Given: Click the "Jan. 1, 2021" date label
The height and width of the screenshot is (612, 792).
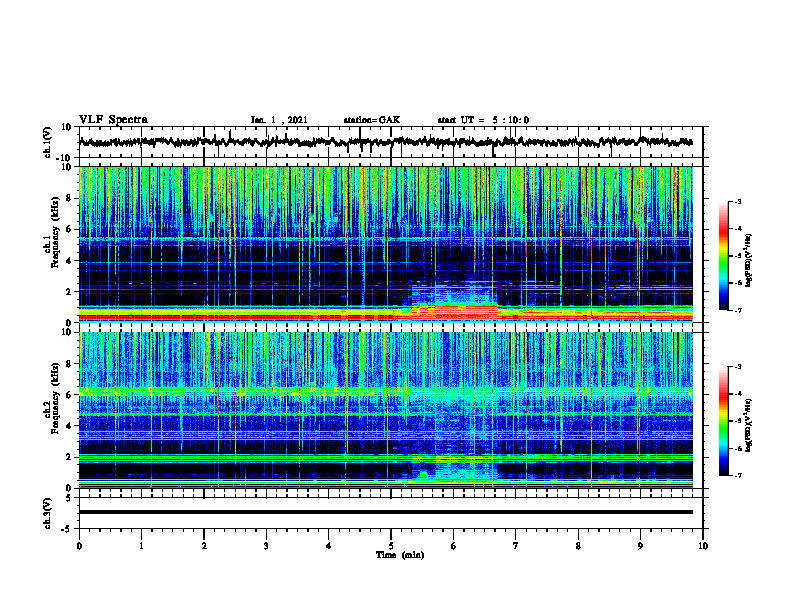Looking at the screenshot, I should pos(279,120).
